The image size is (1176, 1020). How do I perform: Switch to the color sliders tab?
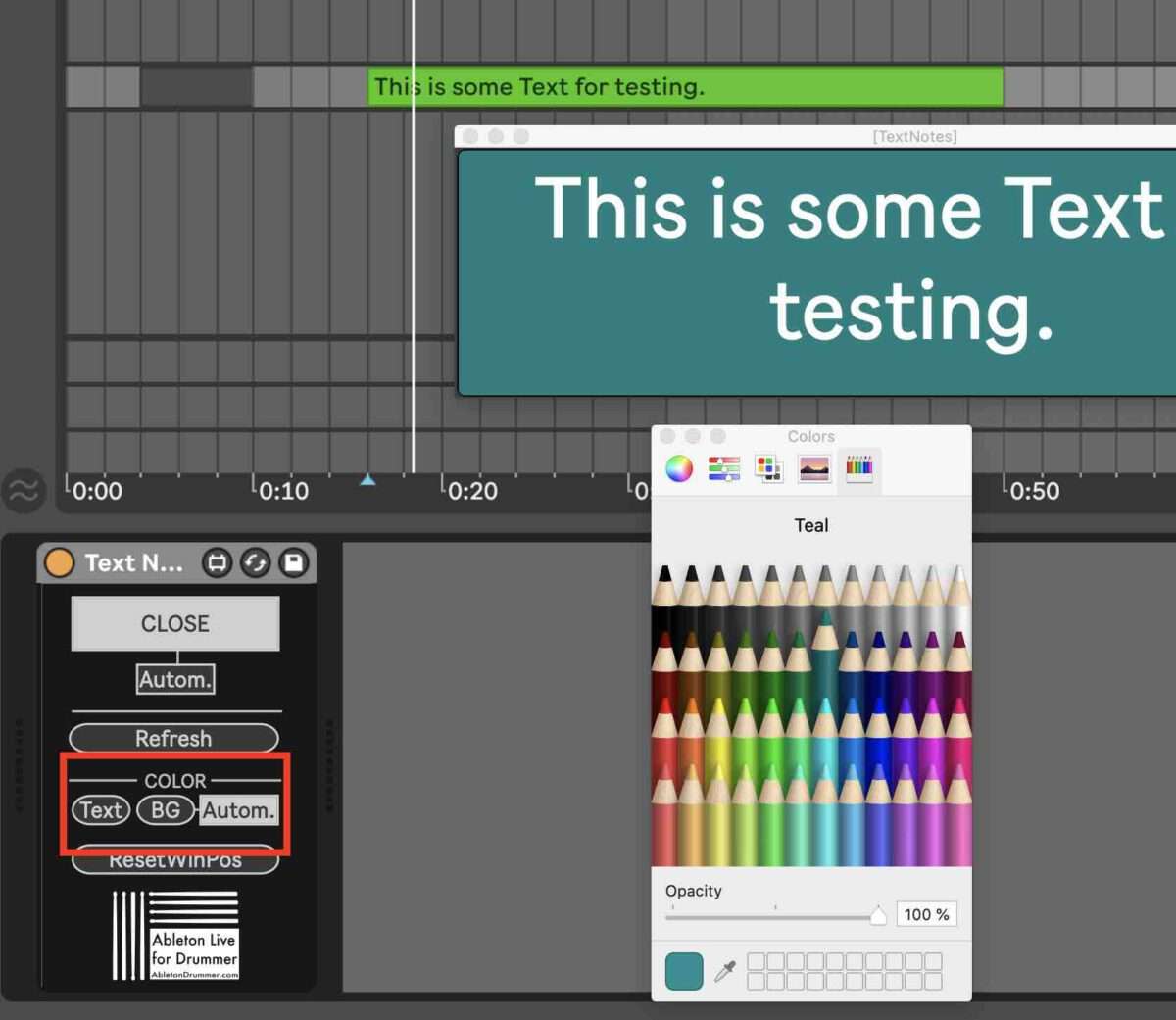[724, 468]
